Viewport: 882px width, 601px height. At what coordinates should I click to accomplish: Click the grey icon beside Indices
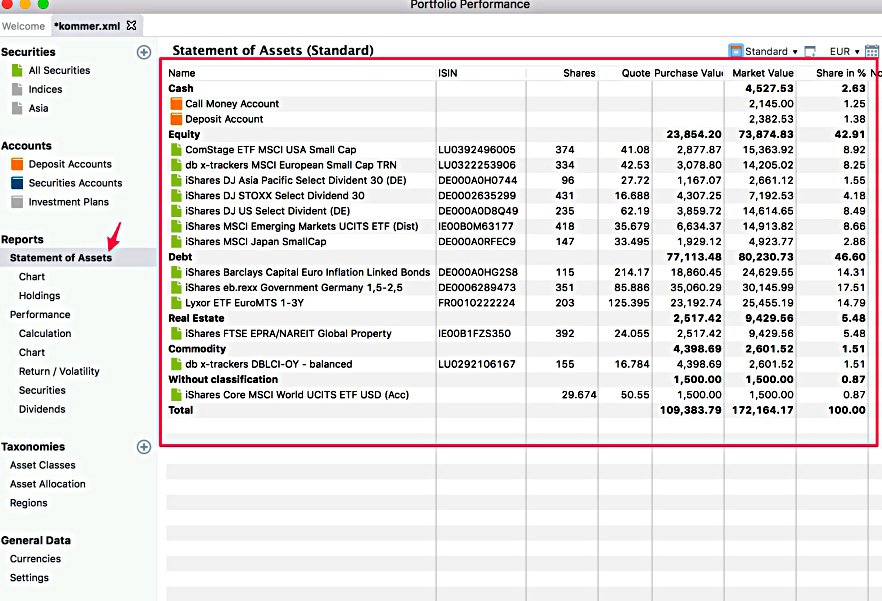point(17,89)
